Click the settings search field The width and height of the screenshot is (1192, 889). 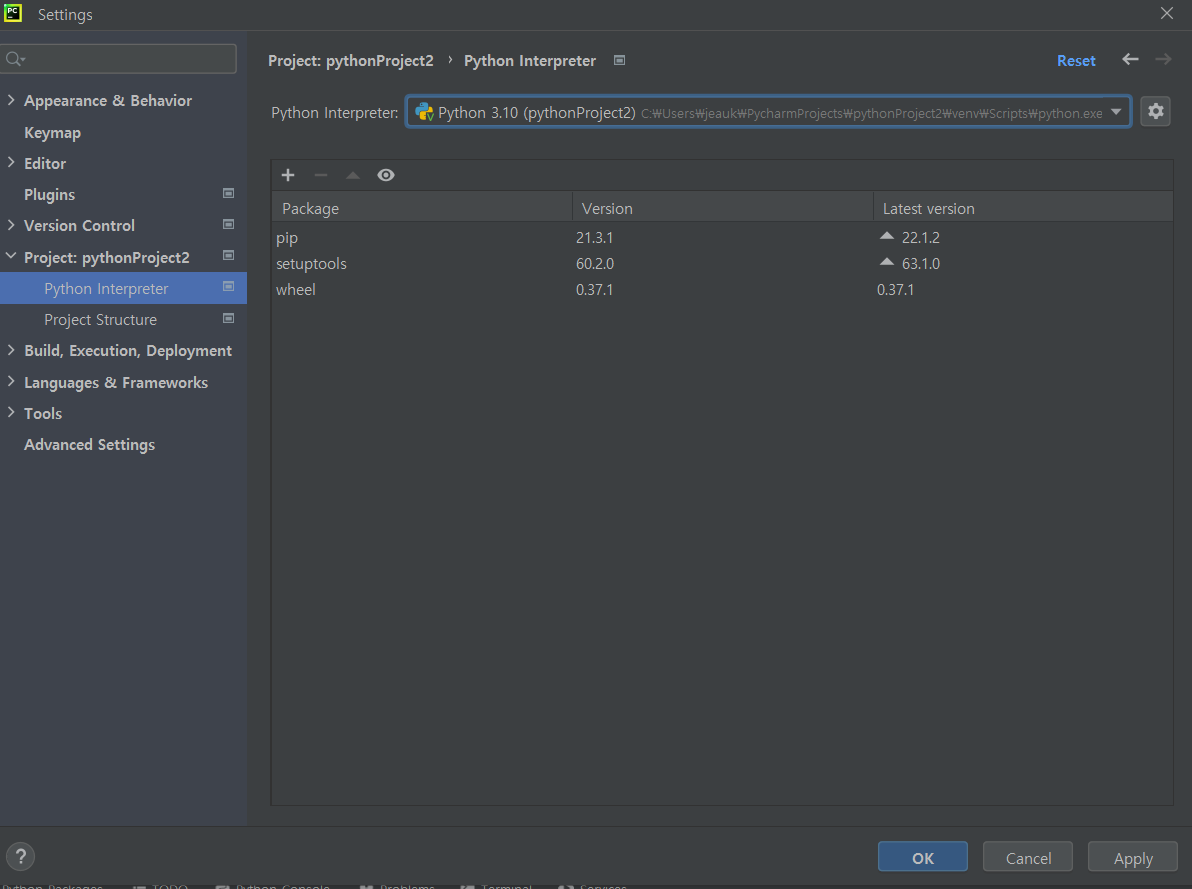pos(119,59)
